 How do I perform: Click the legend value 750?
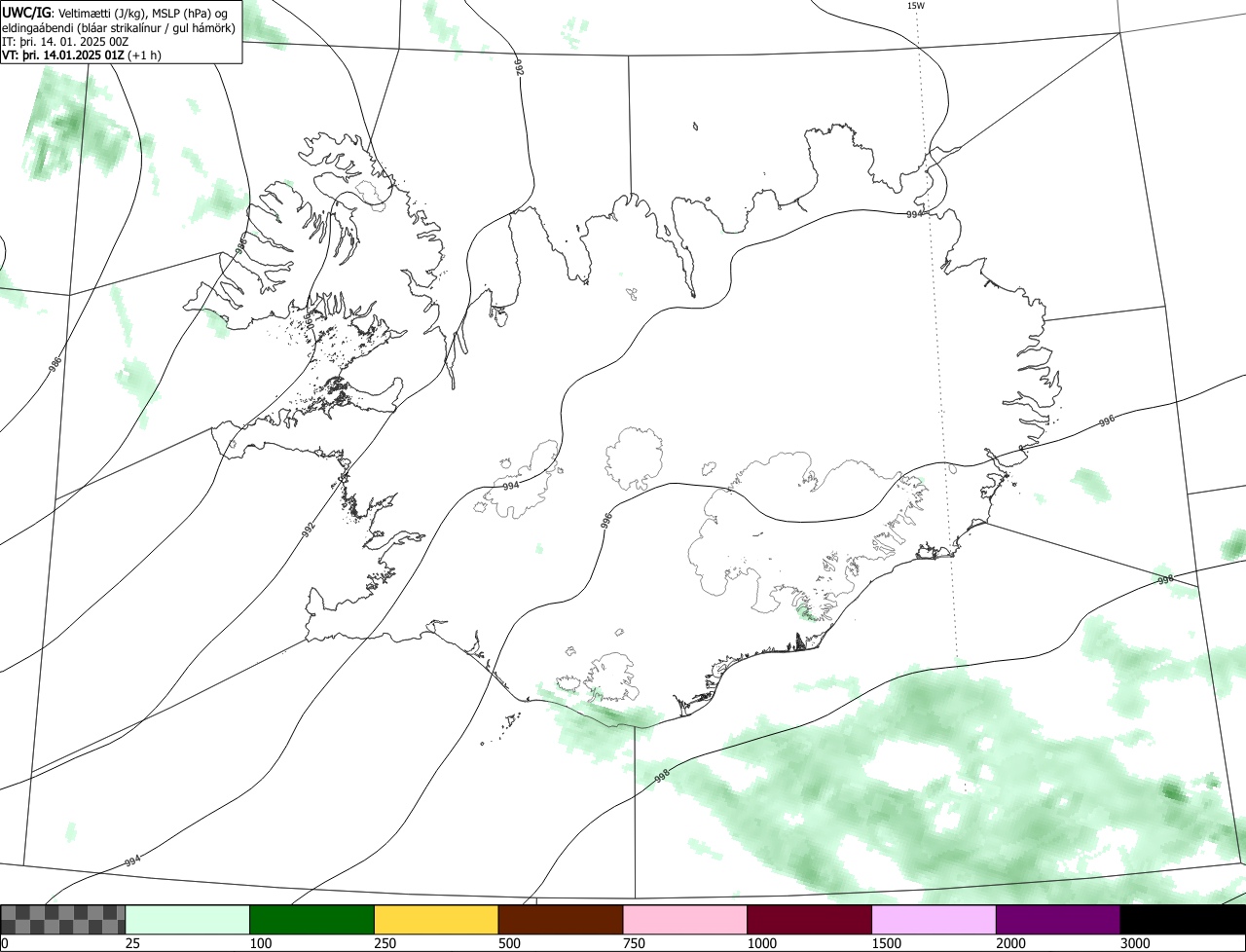coord(634,943)
